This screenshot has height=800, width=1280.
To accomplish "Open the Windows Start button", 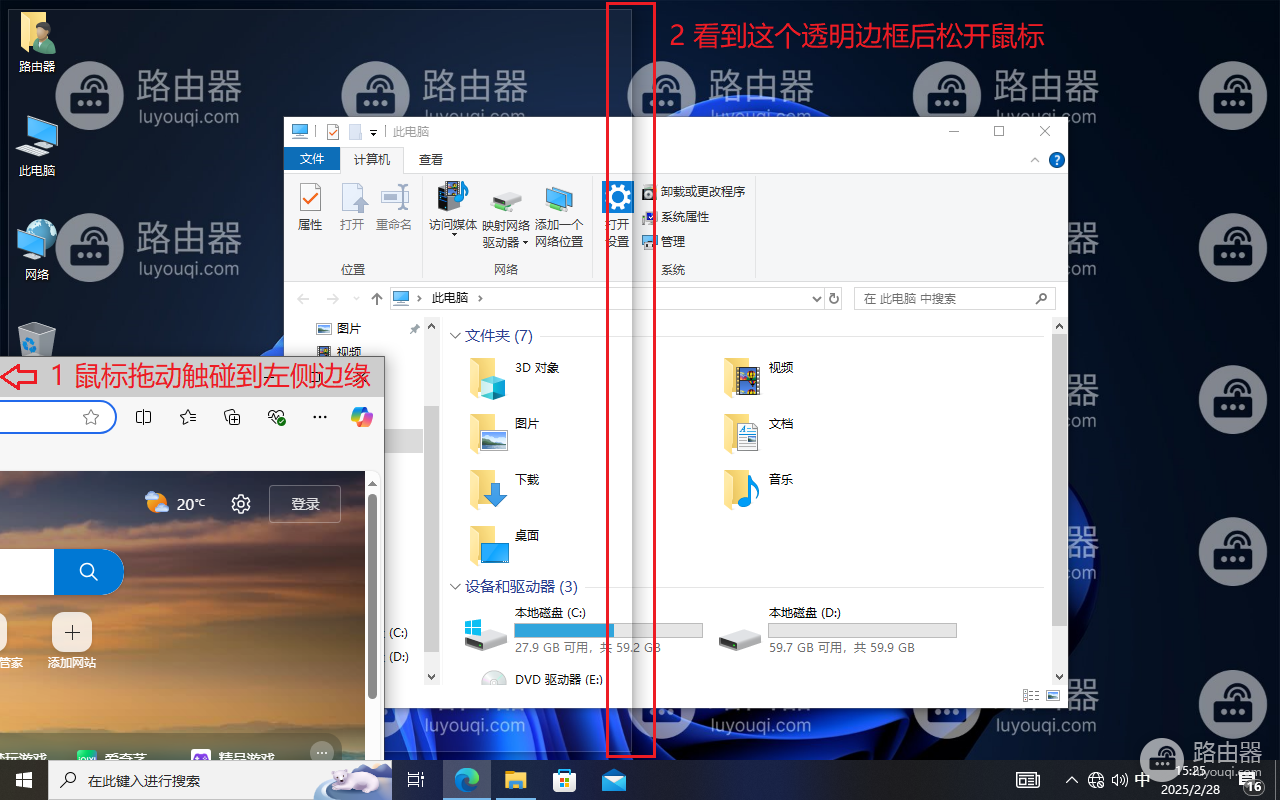I will tap(24, 780).
